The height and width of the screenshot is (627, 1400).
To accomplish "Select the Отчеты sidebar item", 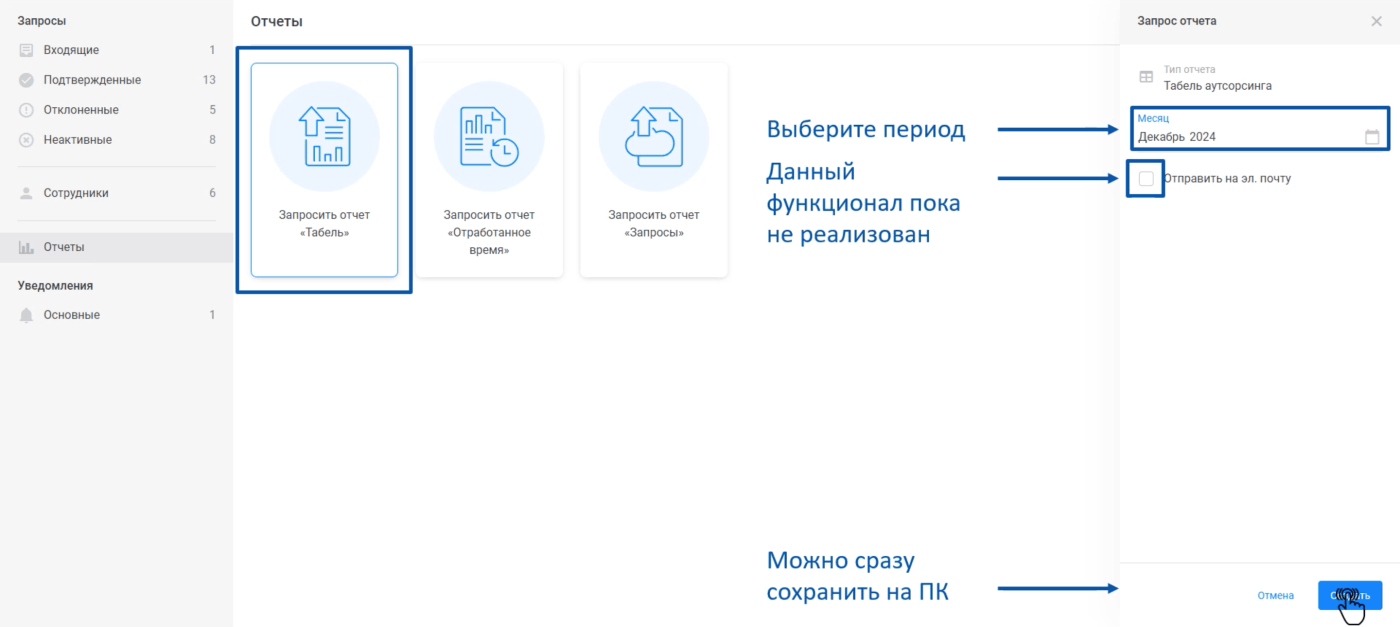I will [64, 247].
